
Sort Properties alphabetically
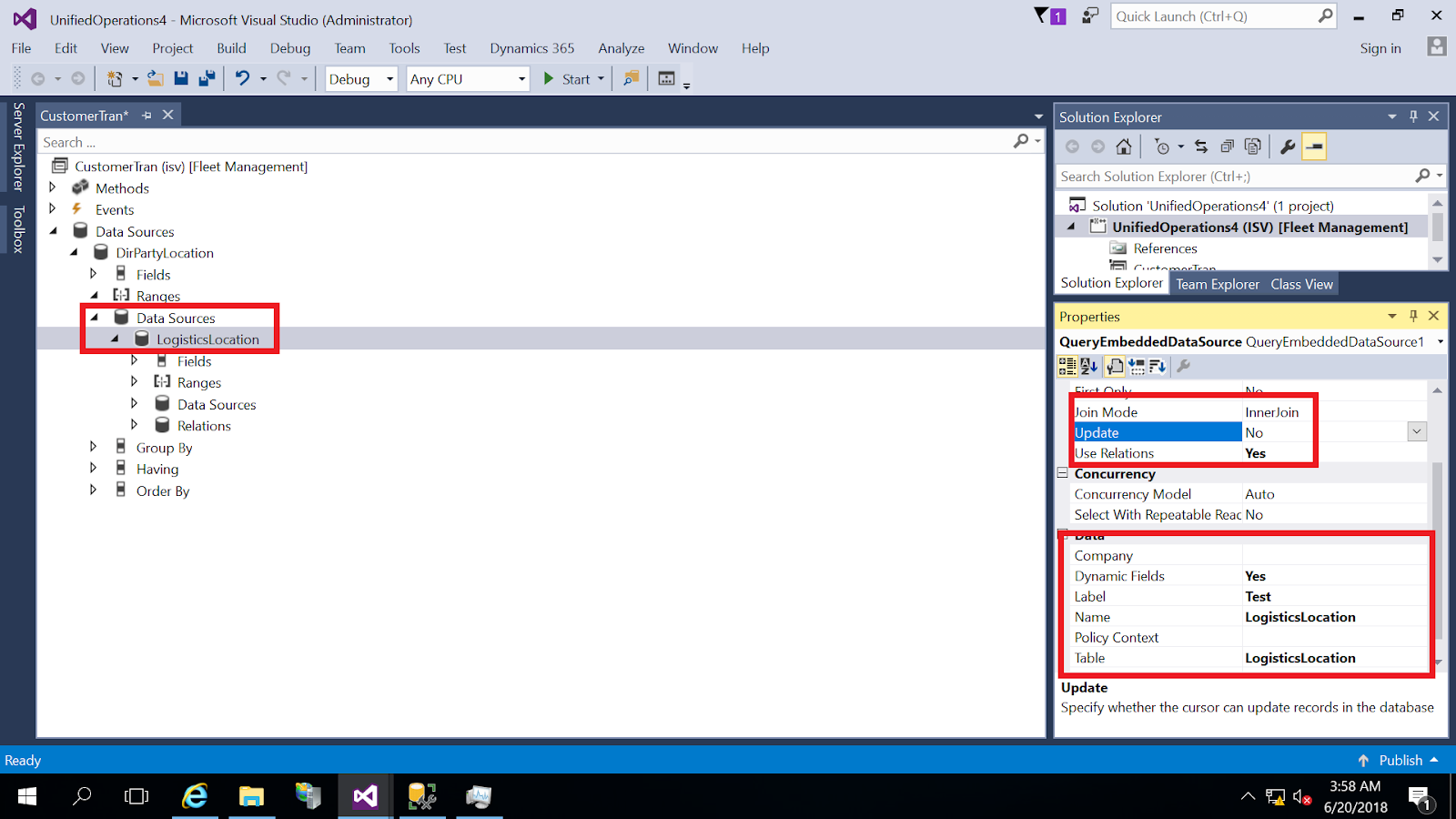coord(1089,367)
